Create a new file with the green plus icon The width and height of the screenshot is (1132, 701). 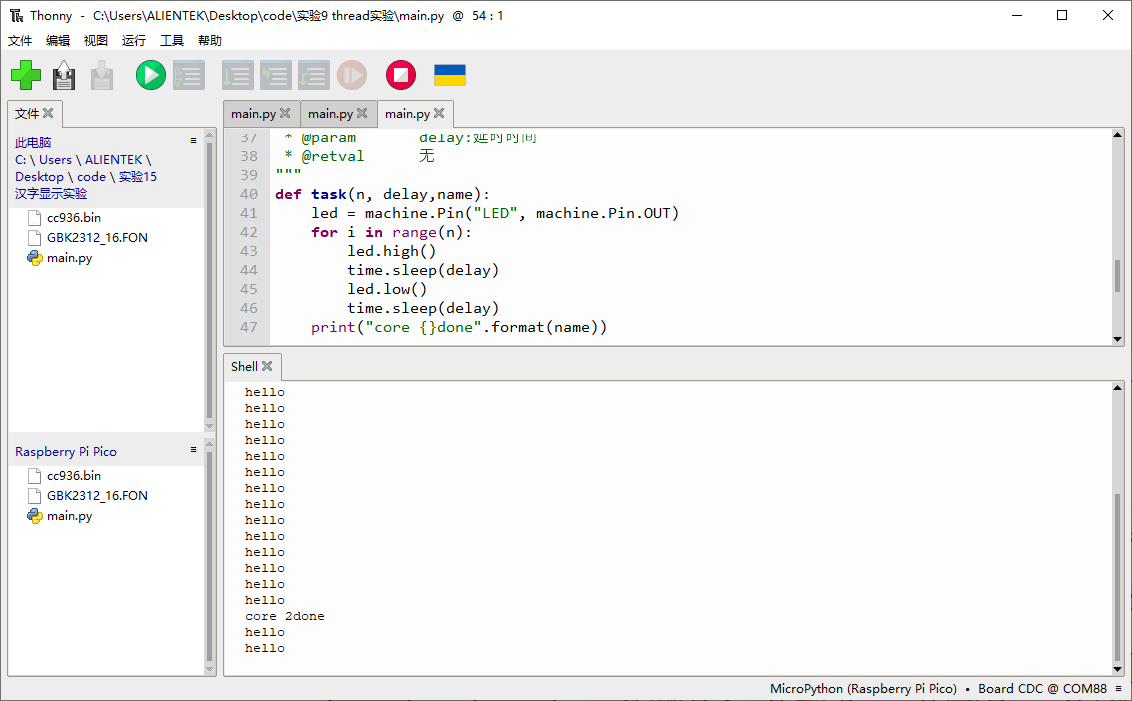(26, 75)
